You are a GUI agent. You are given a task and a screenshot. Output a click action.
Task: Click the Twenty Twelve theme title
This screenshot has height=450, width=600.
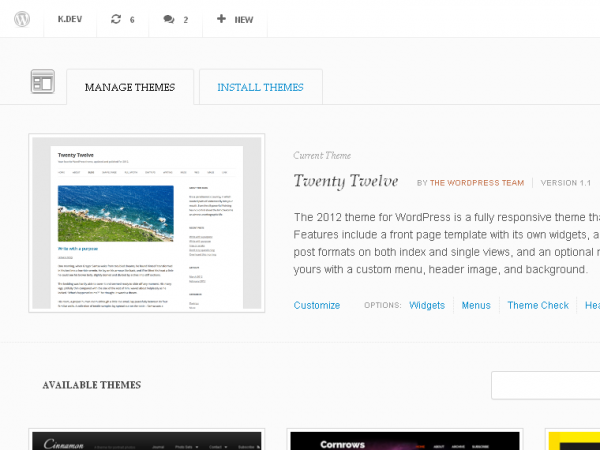click(x=346, y=181)
